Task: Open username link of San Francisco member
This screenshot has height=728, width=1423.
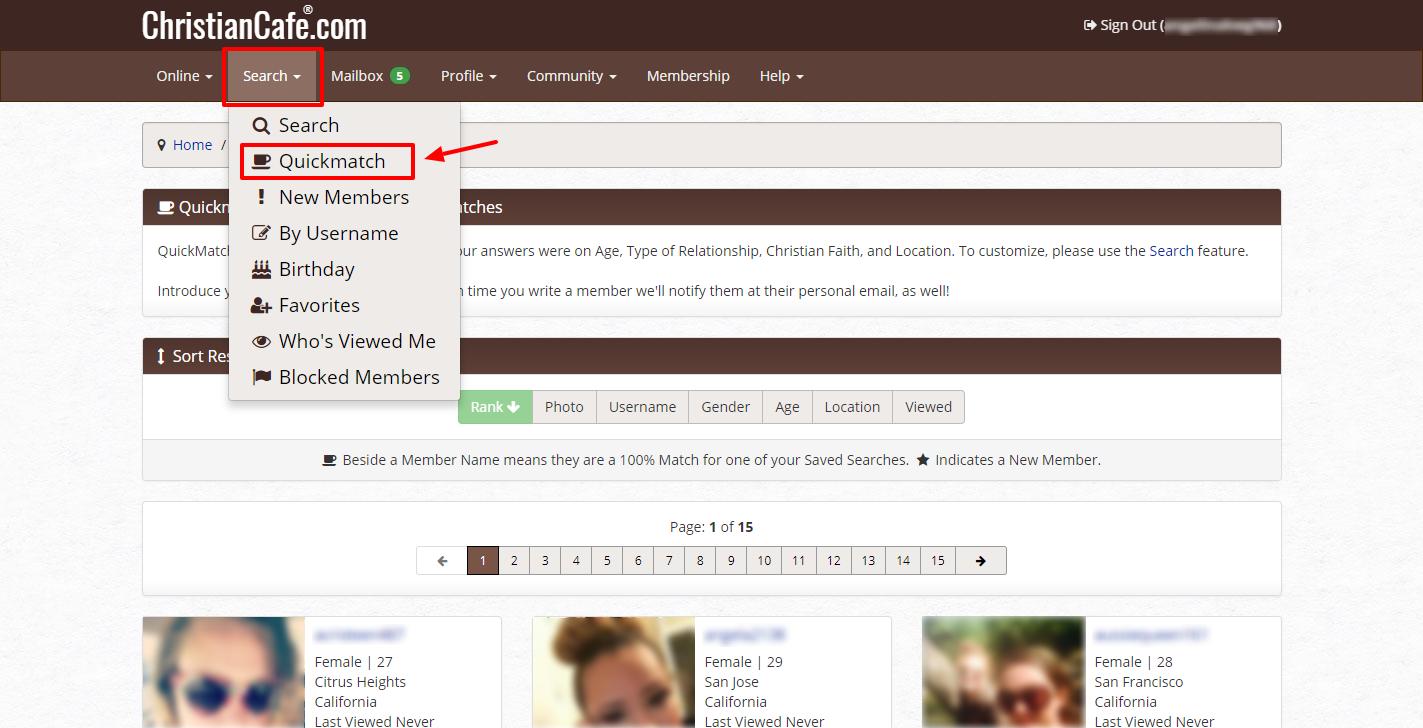Action: pyautogui.click(x=1151, y=635)
